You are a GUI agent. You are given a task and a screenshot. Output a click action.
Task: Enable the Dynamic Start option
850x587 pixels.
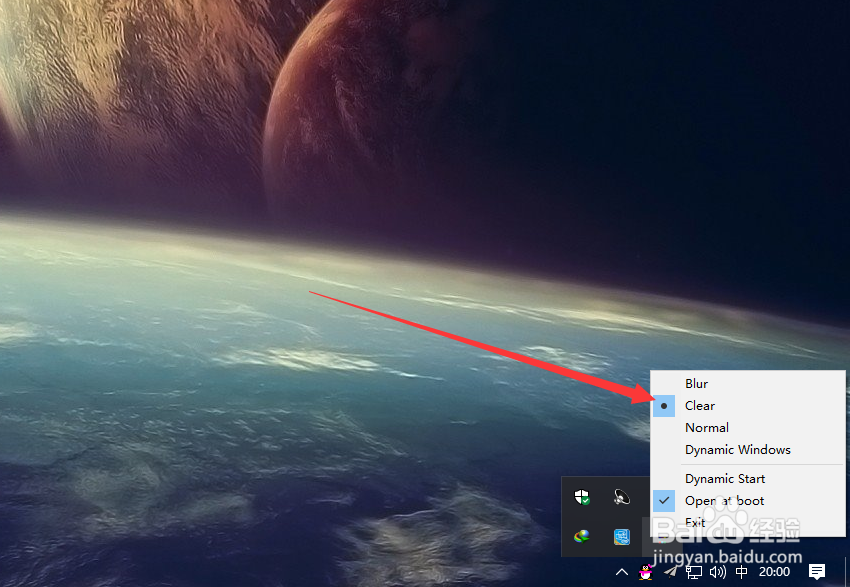coord(748,479)
